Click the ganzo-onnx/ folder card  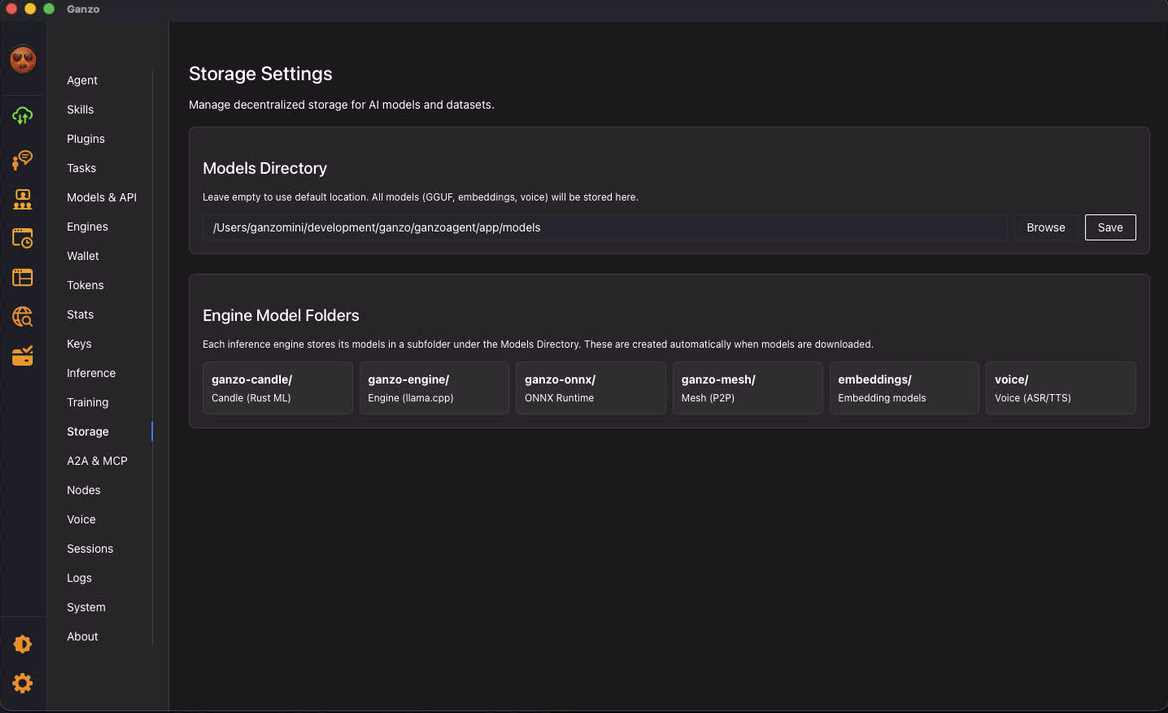[x=591, y=388]
